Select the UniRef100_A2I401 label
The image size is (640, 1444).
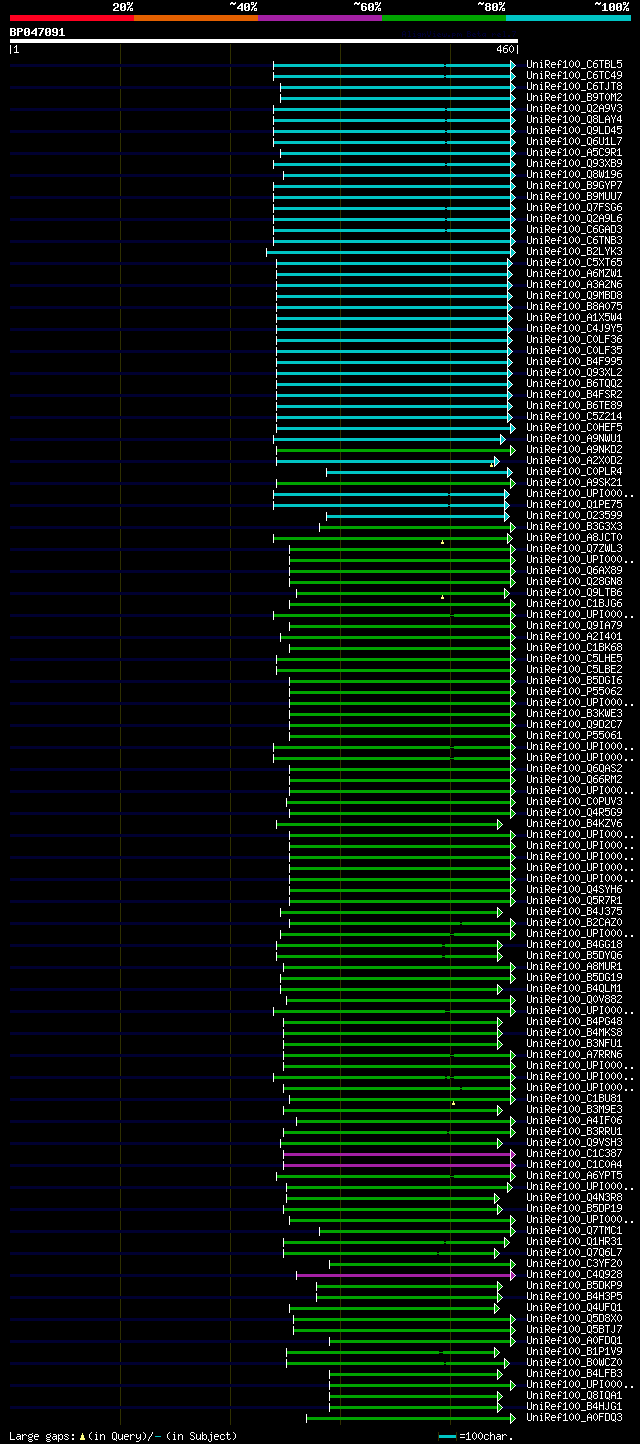coord(574,636)
